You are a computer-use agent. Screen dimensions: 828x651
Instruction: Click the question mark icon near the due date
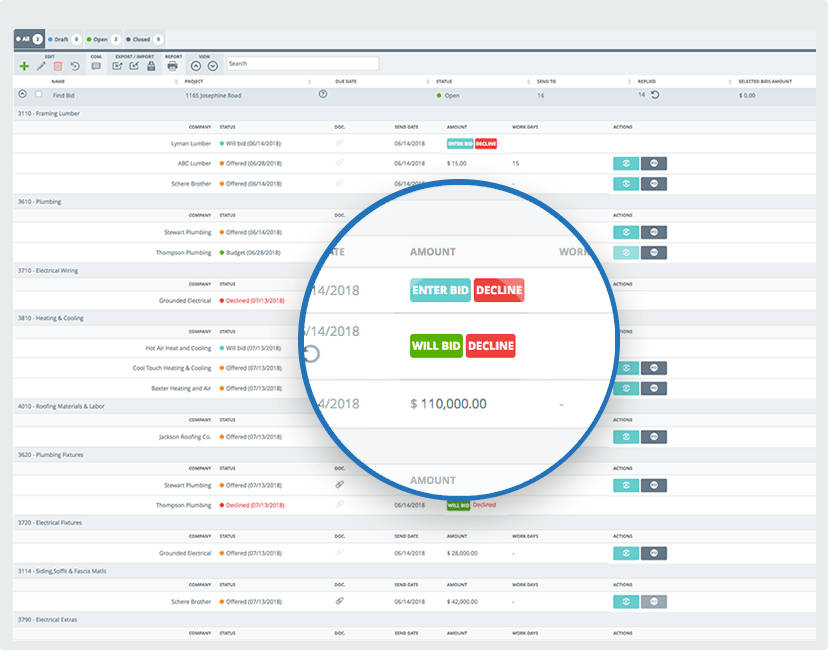pos(321,95)
